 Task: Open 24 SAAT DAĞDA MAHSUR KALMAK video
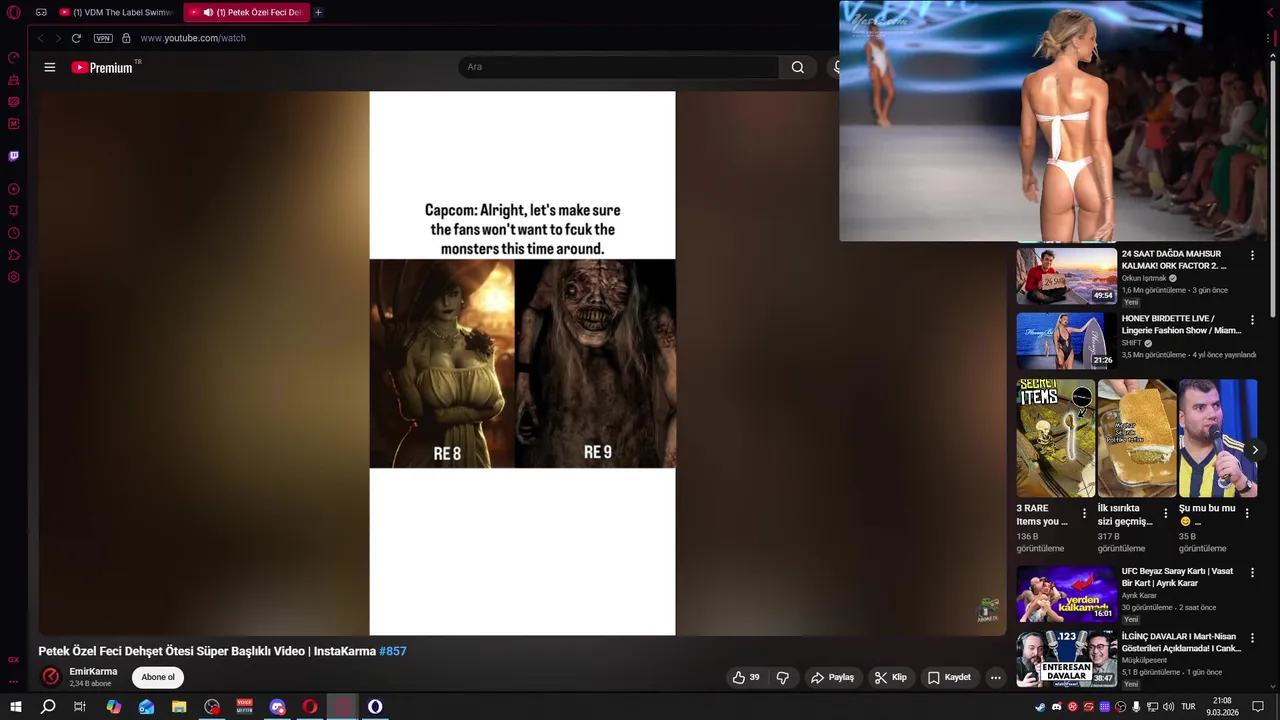tap(1066, 276)
